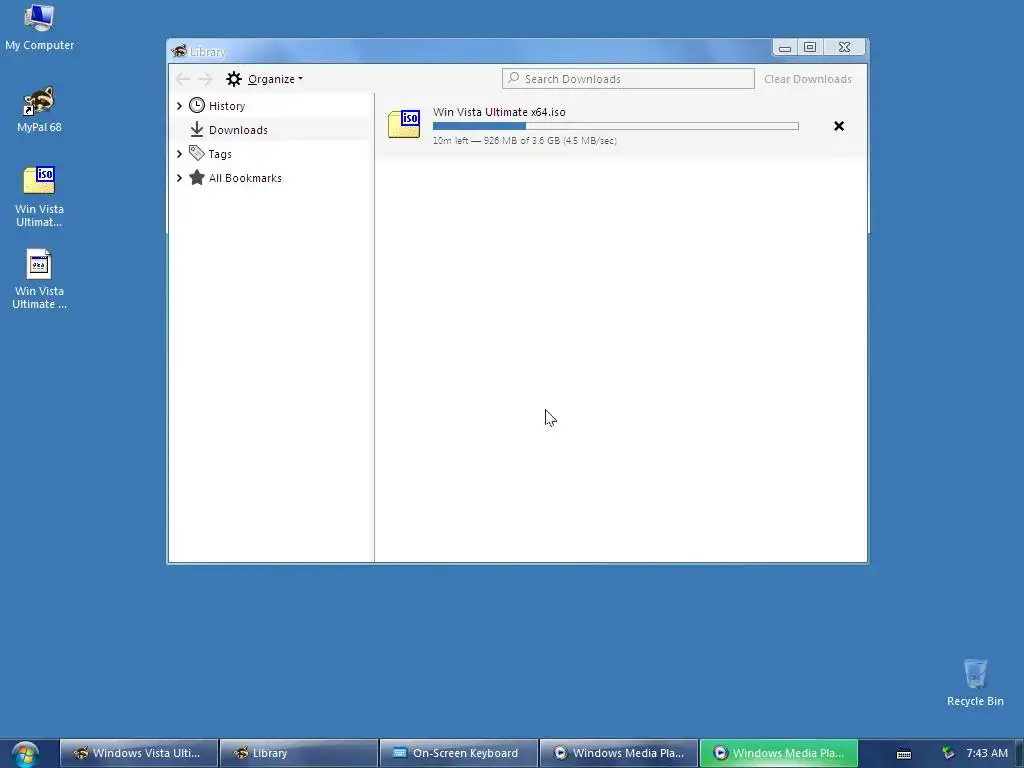Switch to Windows Vista Ulti... taskbar window

coord(138,753)
